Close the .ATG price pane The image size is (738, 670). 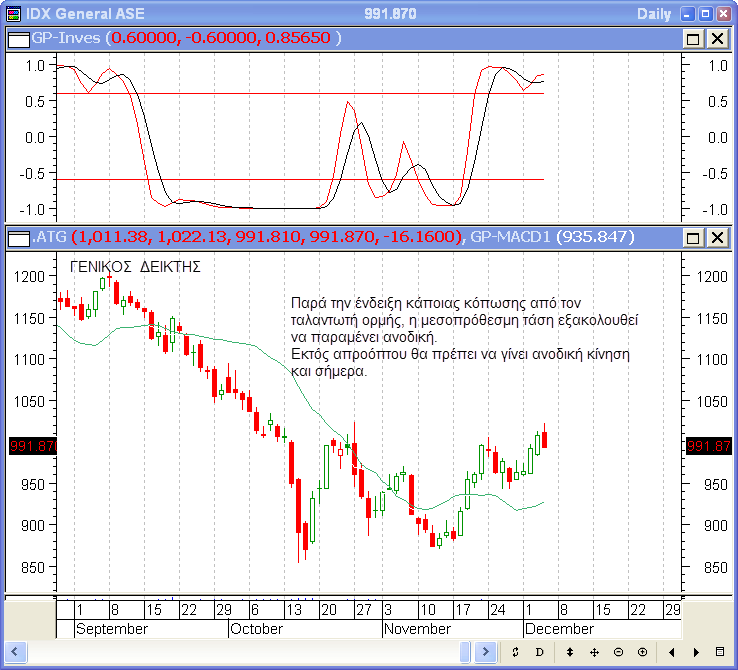click(x=717, y=238)
